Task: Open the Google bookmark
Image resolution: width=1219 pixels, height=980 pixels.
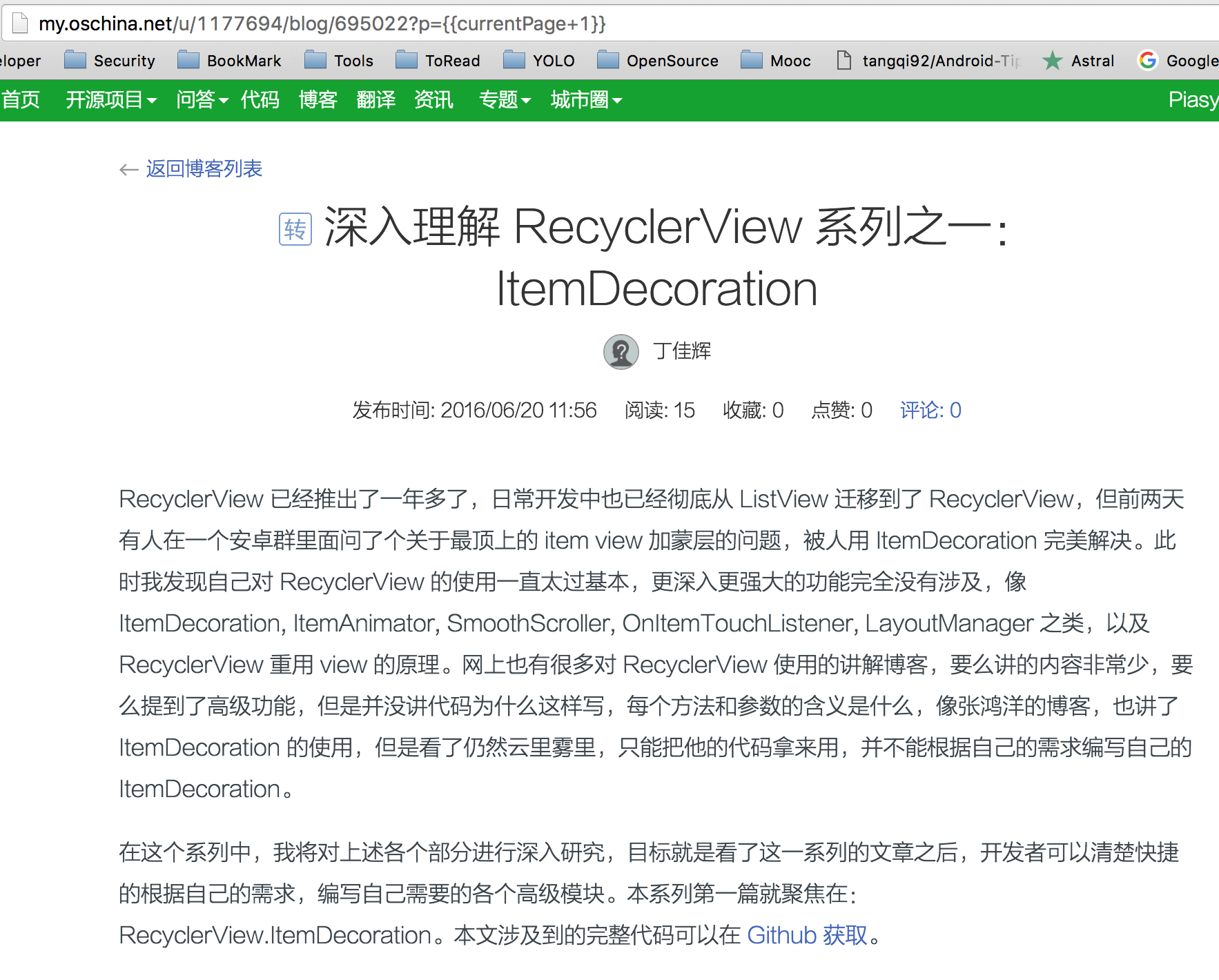Action: coord(1178,61)
